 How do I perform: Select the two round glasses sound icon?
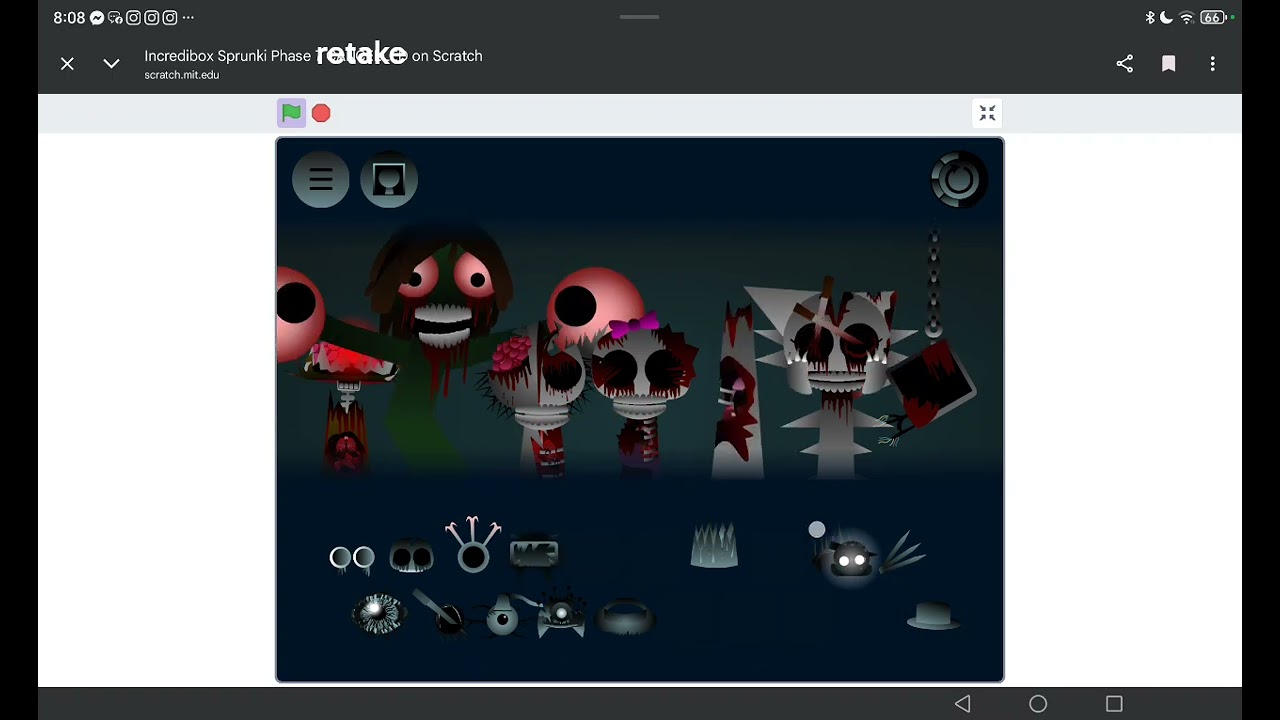[x=353, y=558]
